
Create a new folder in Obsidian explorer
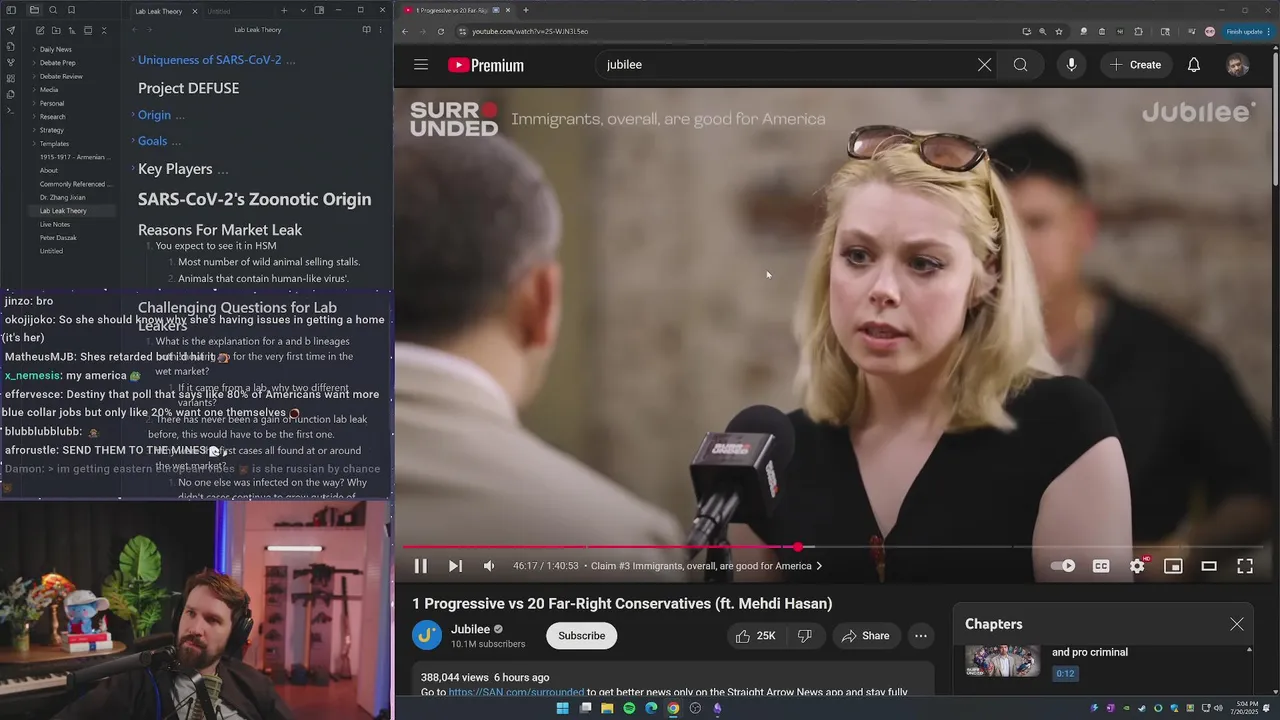[x=55, y=31]
